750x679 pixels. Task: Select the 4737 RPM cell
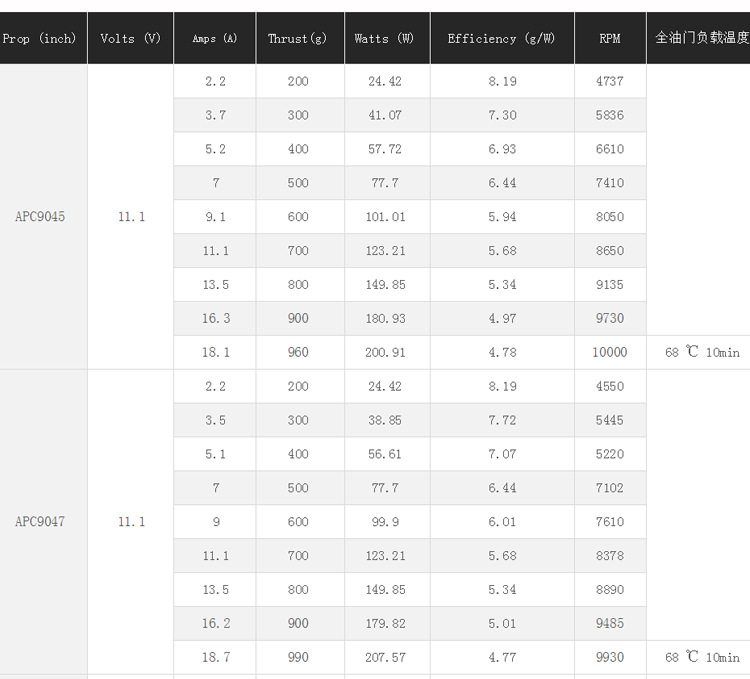pos(610,81)
